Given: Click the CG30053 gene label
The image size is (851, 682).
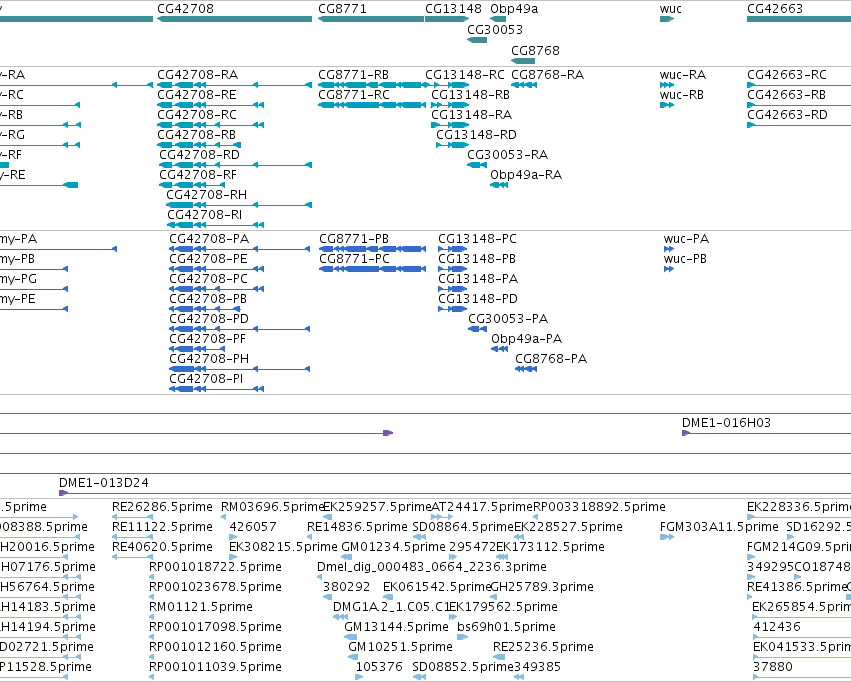Looking at the screenshot, I should click(x=495, y=29).
